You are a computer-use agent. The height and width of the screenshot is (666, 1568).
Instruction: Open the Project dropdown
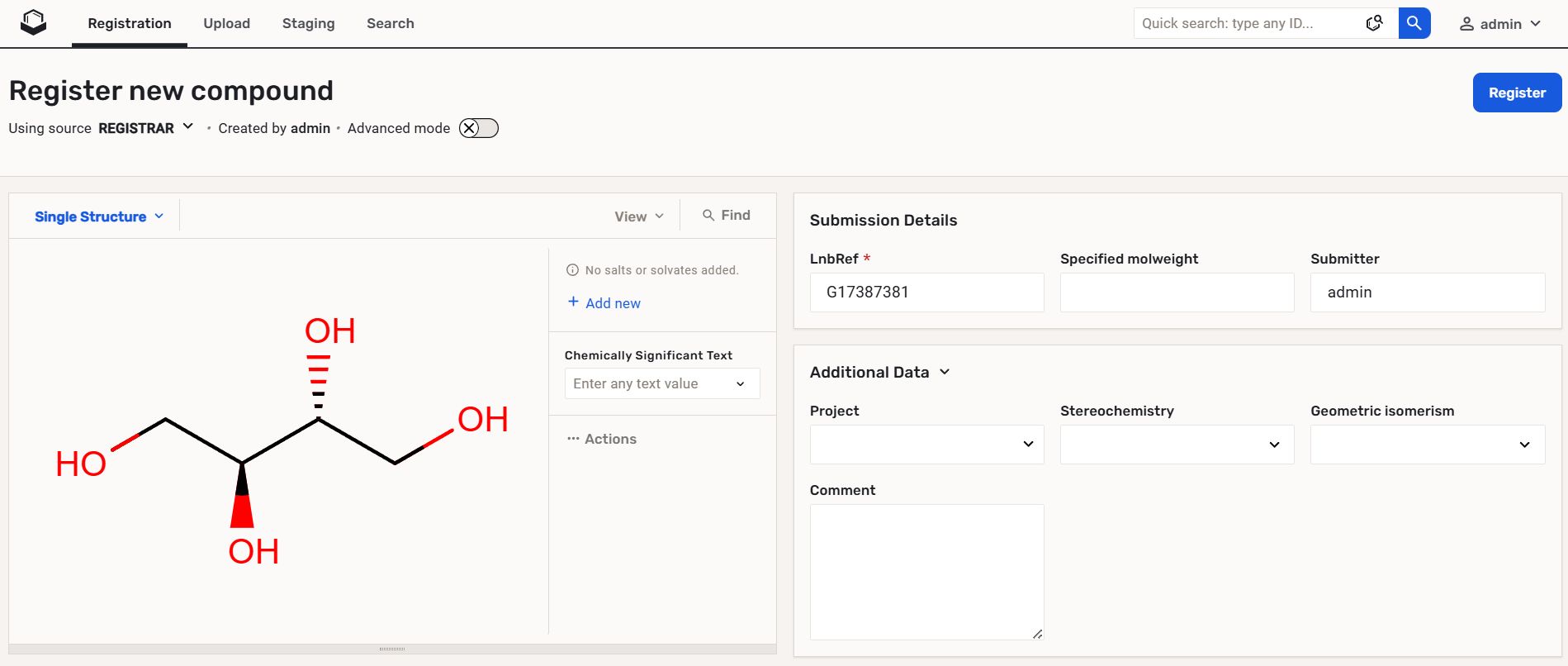[926, 445]
